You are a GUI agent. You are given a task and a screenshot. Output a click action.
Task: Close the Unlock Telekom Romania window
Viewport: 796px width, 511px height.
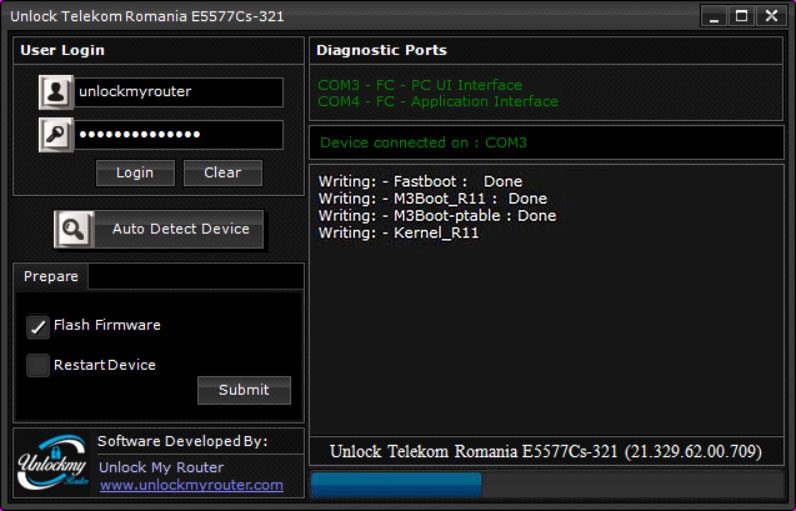click(771, 16)
